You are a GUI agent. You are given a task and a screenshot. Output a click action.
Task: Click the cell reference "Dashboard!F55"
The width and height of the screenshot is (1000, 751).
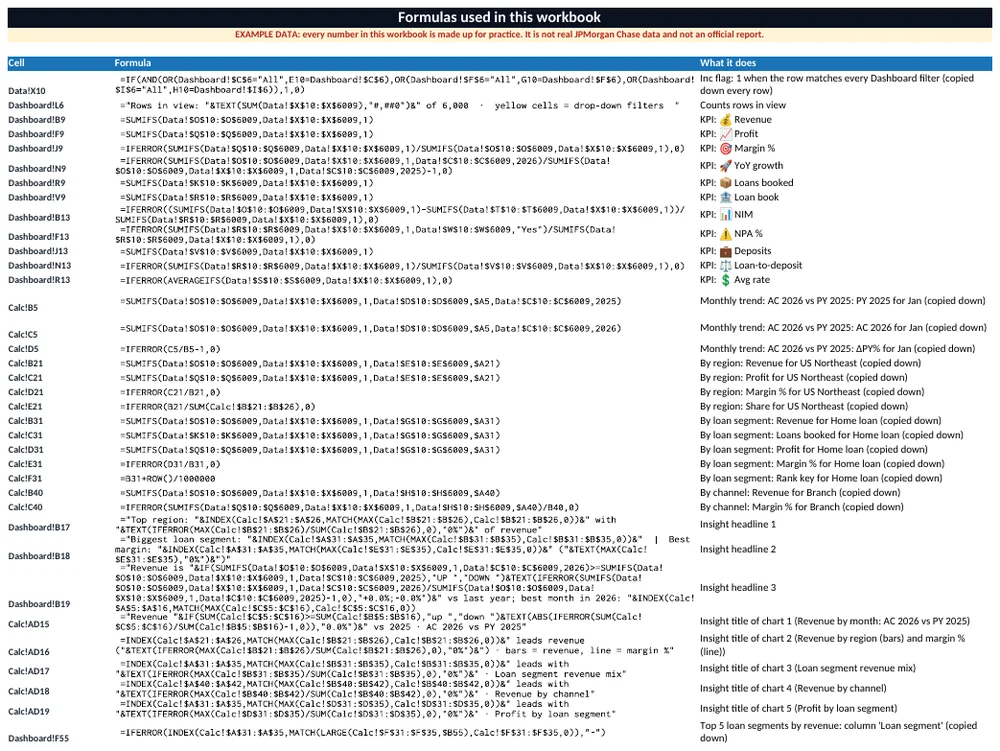click(39, 739)
